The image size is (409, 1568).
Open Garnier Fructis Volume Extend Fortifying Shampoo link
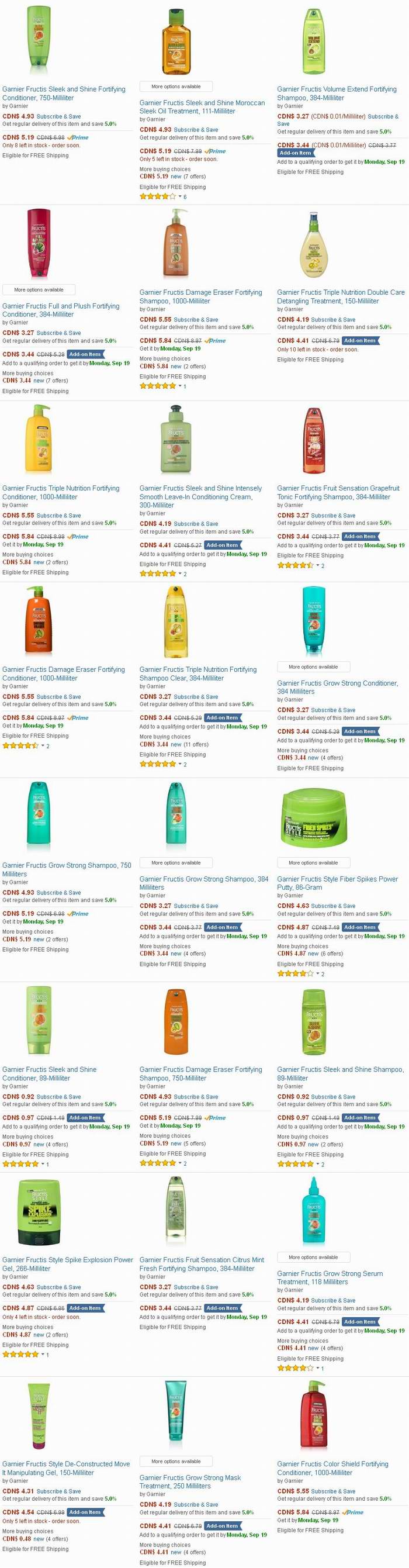337,93
